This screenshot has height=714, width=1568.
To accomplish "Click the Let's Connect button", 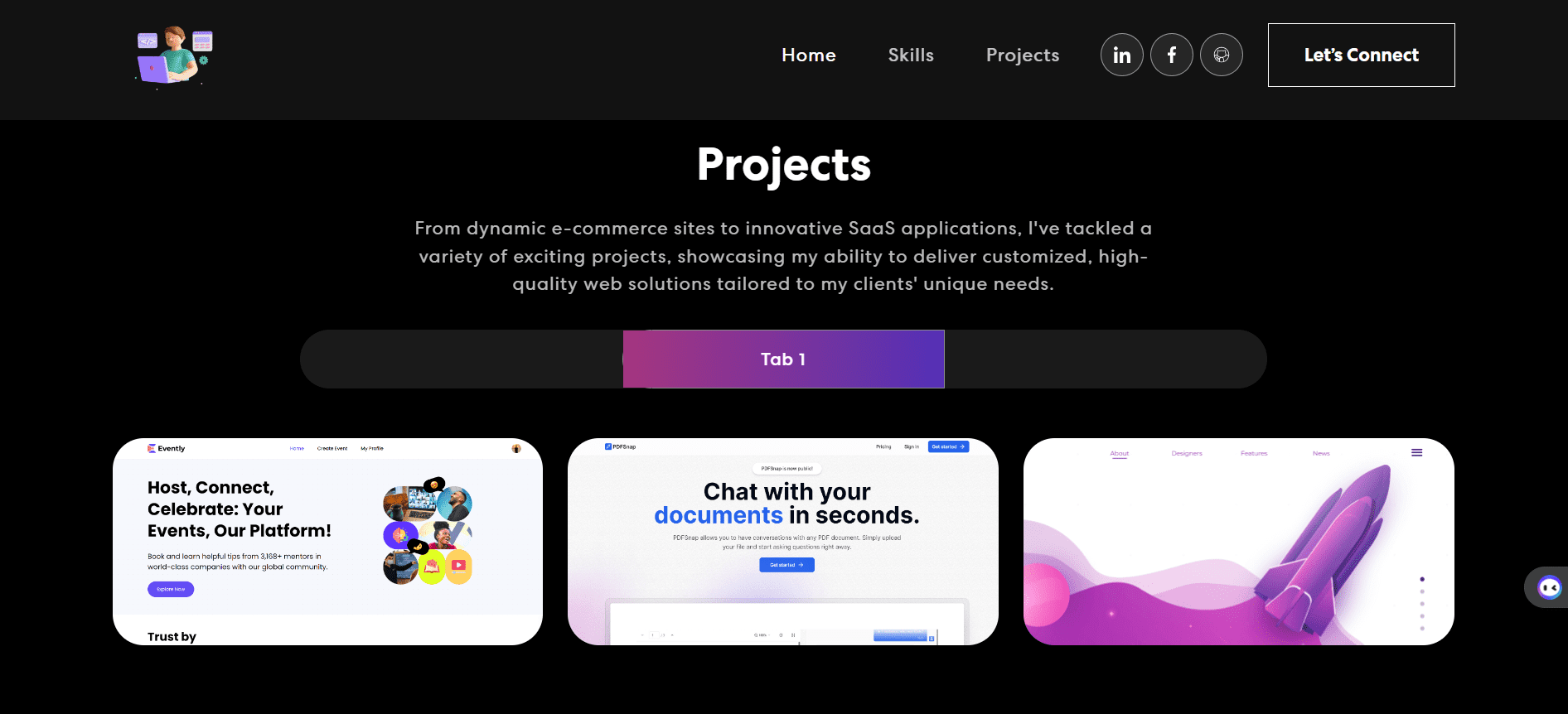I will pos(1361,55).
